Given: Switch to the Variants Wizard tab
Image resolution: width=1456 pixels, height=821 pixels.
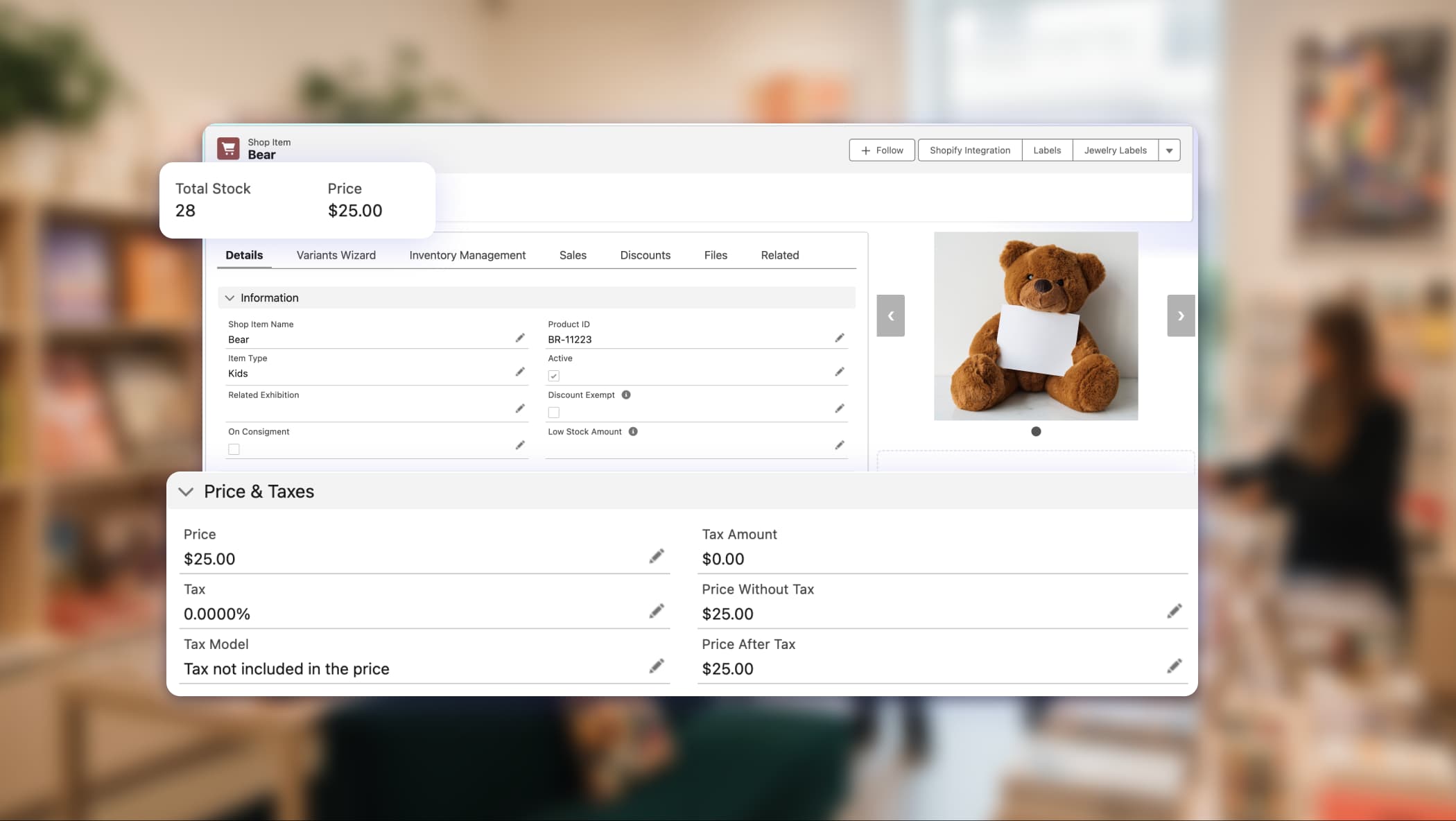Looking at the screenshot, I should [336, 254].
